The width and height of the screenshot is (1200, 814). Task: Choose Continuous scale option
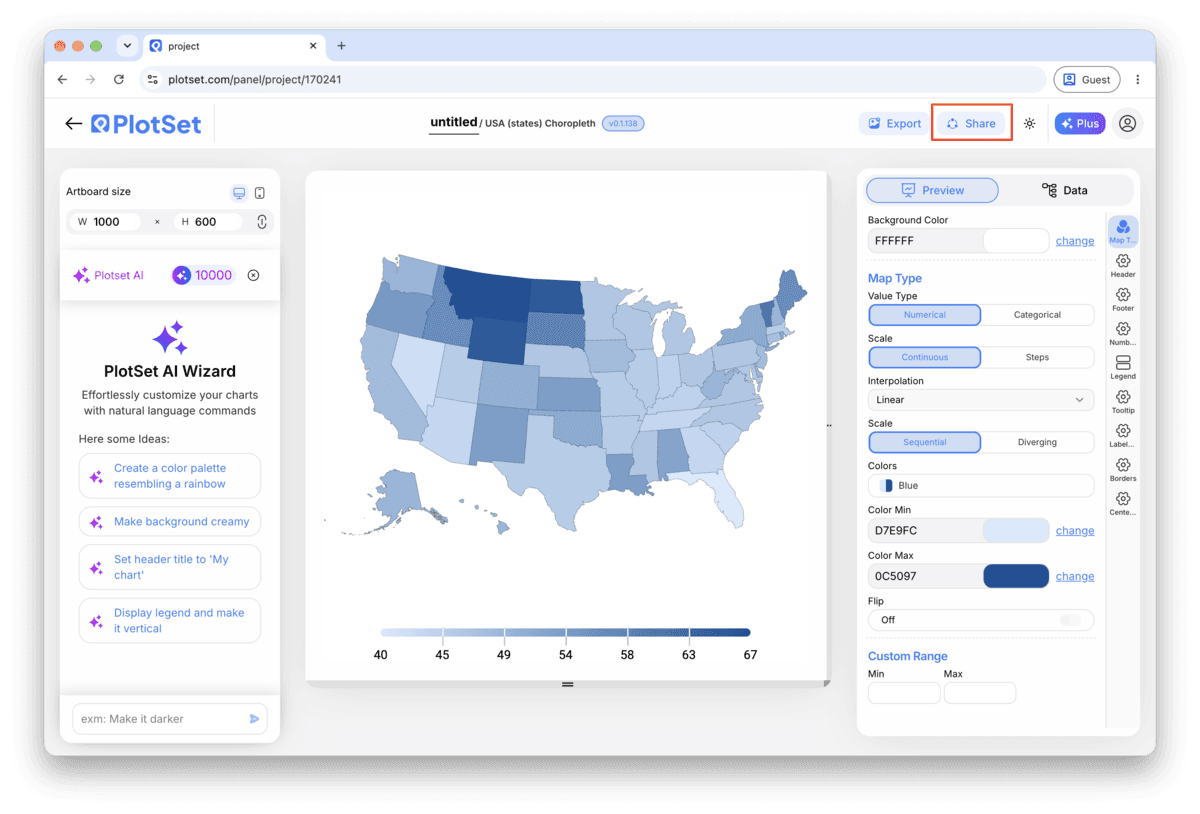(925, 357)
